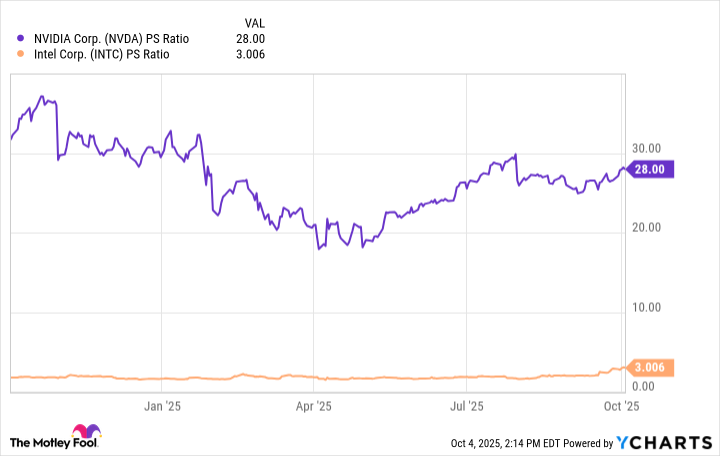Click the orange Intel legend dot

pos(22,55)
